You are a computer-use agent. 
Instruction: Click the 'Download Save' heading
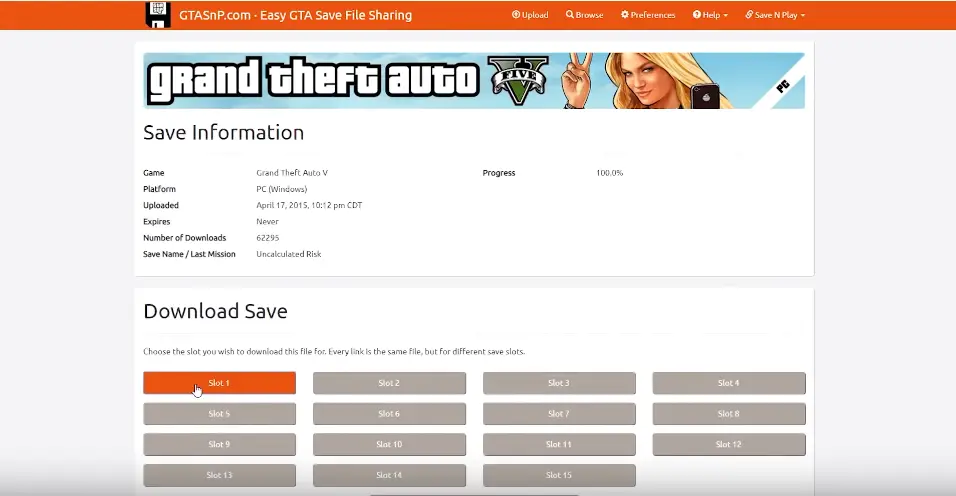[x=215, y=311]
